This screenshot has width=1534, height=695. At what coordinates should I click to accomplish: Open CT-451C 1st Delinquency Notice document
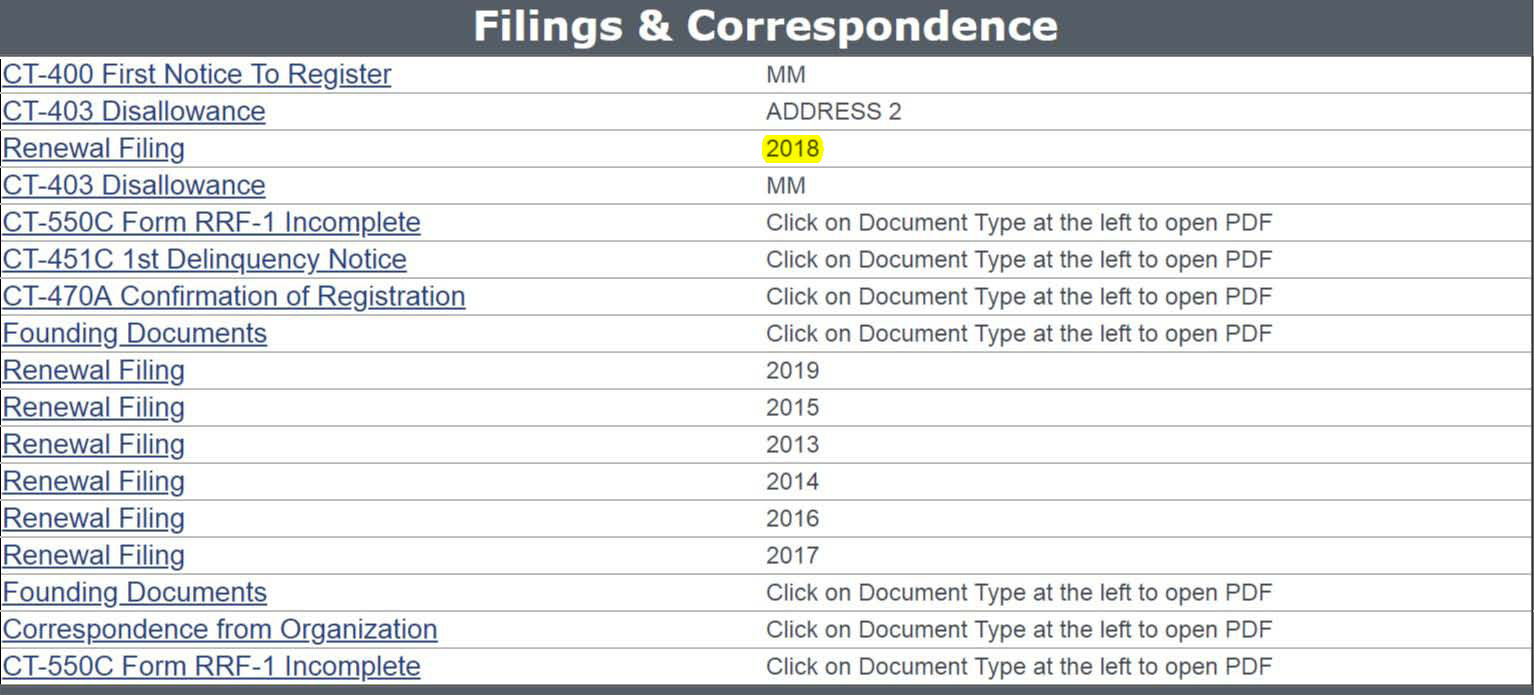pyautogui.click(x=205, y=260)
